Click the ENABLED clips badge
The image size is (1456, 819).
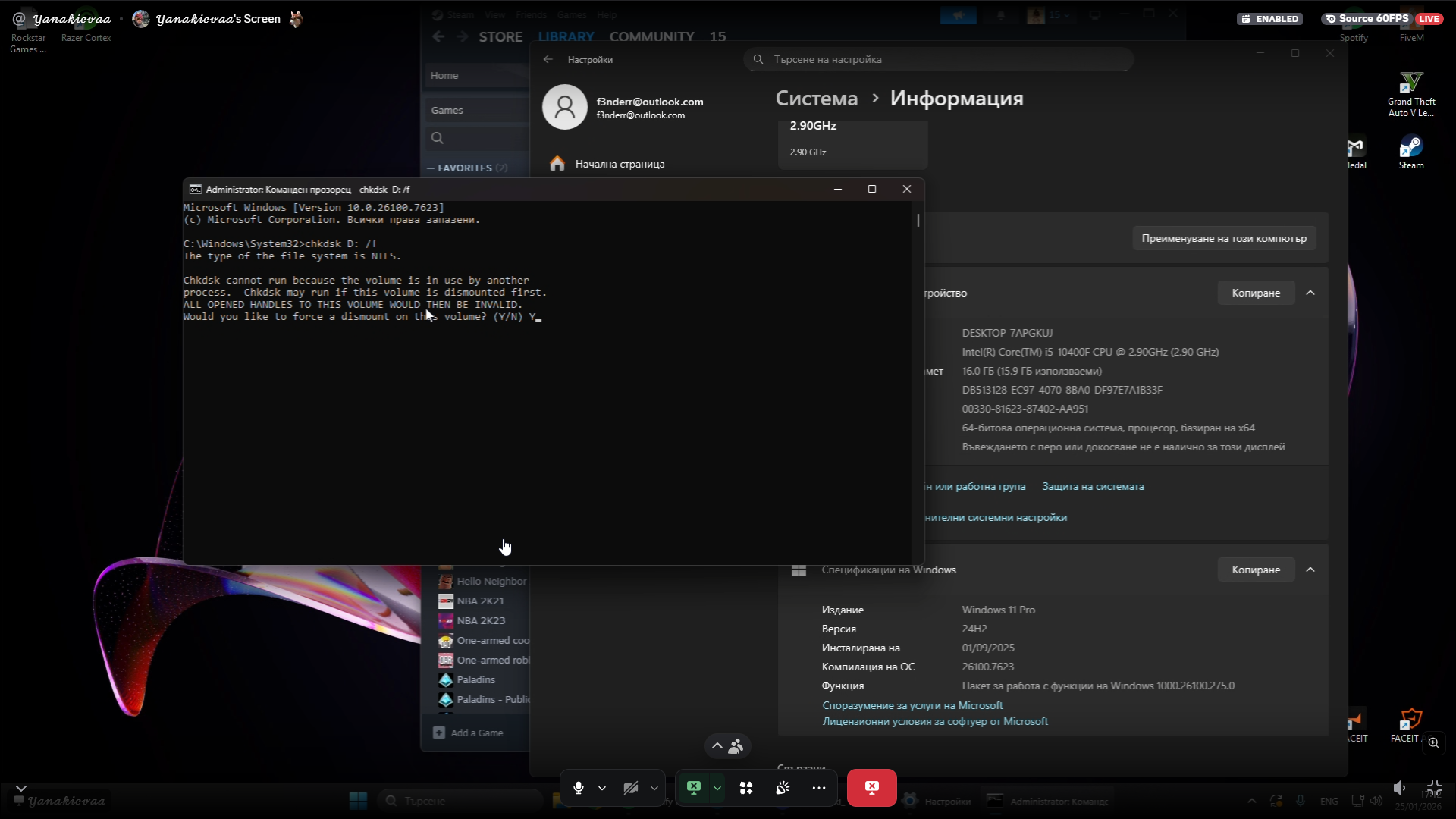coord(1270,19)
